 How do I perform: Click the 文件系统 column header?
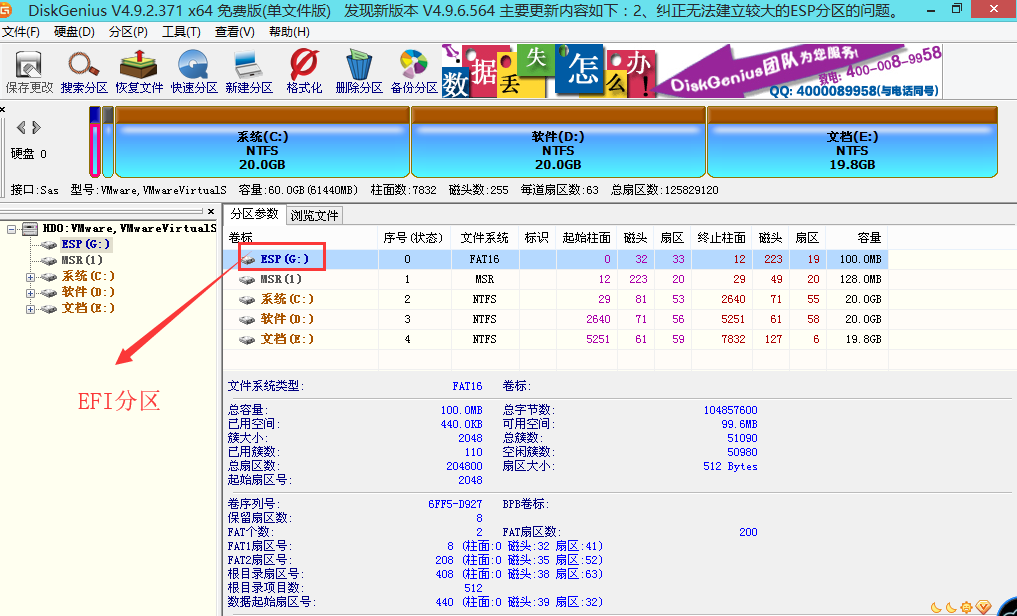tap(485, 238)
